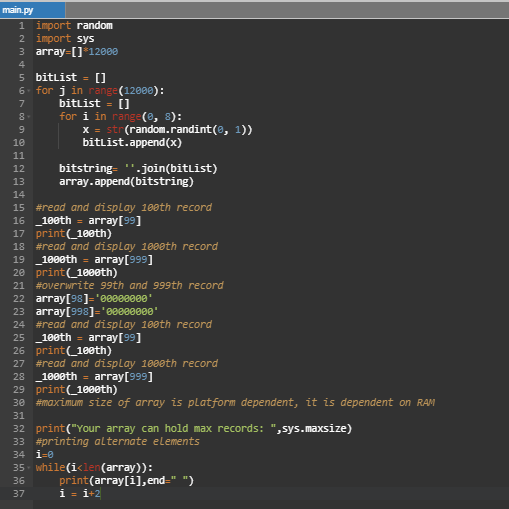Collapse the while loop fold arrow

click(29, 468)
